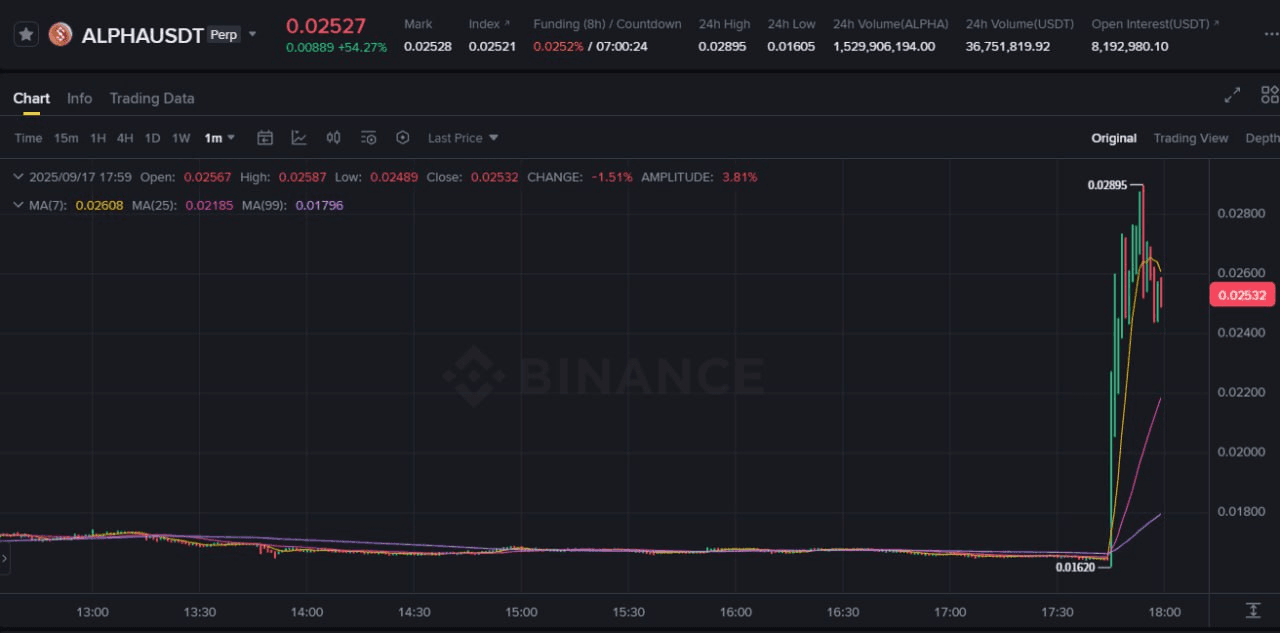Add ALPHAUSDT to favorites with the star
The image size is (1280, 633).
(27, 35)
